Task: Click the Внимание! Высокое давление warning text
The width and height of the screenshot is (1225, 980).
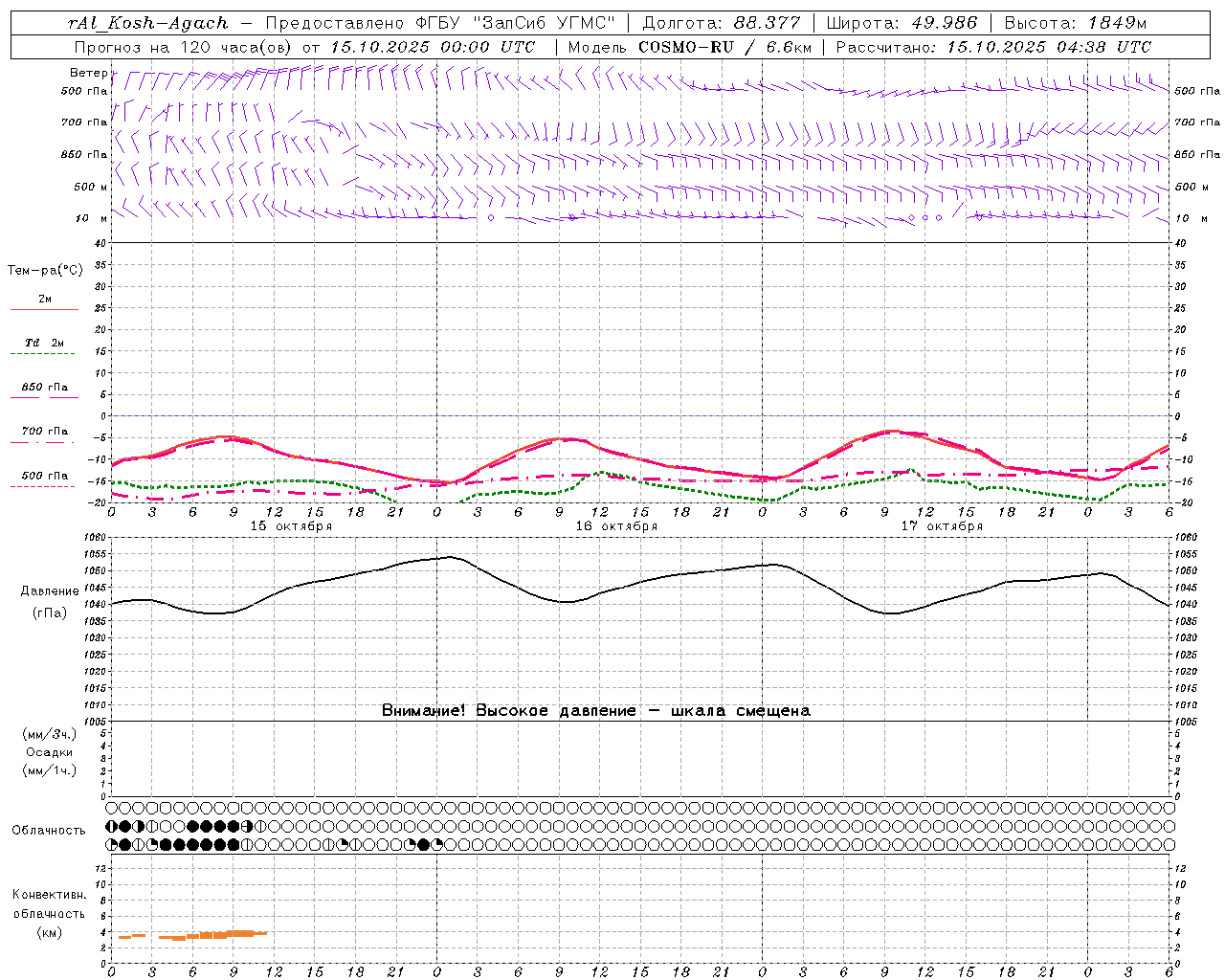Action: (x=596, y=711)
